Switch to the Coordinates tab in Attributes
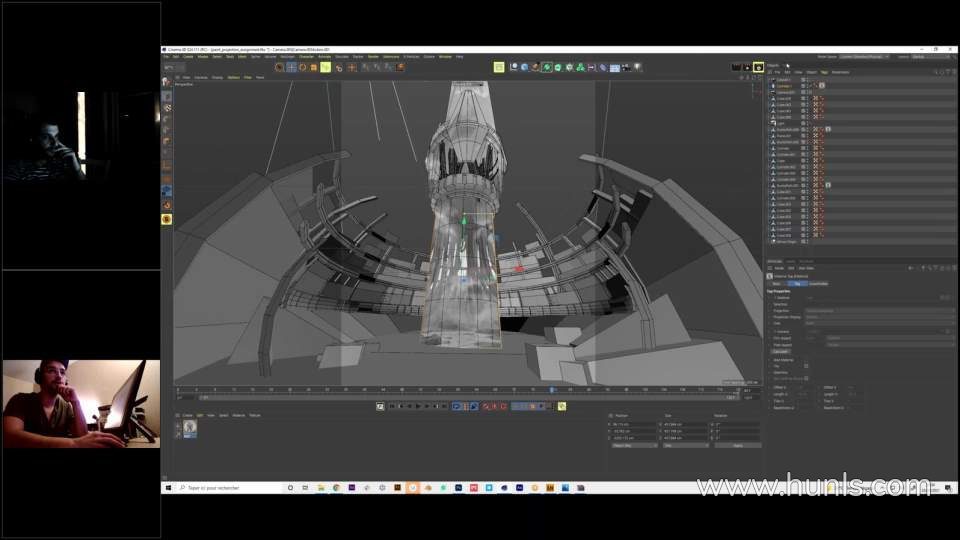The image size is (960, 540). point(818,284)
